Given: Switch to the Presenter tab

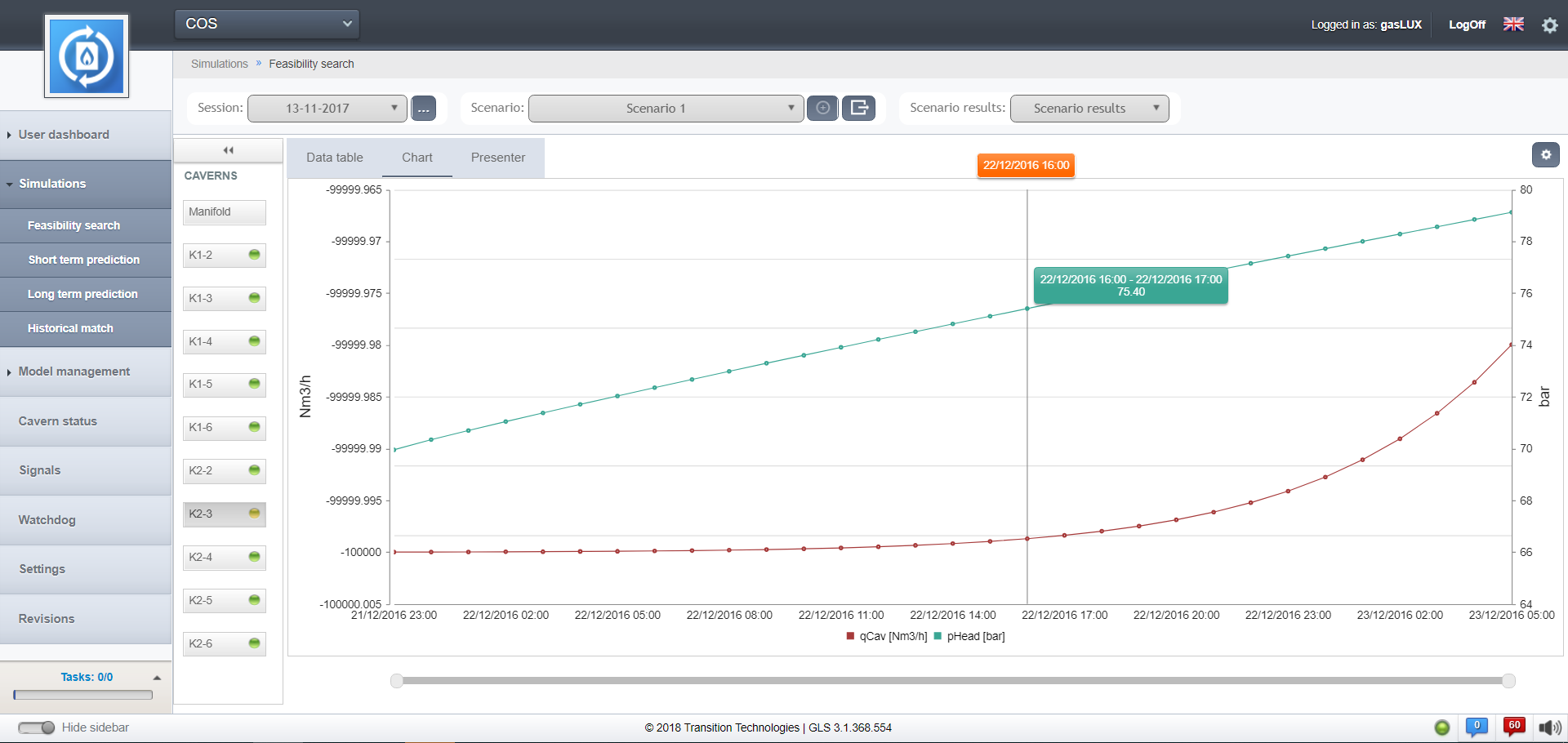Looking at the screenshot, I should (498, 158).
